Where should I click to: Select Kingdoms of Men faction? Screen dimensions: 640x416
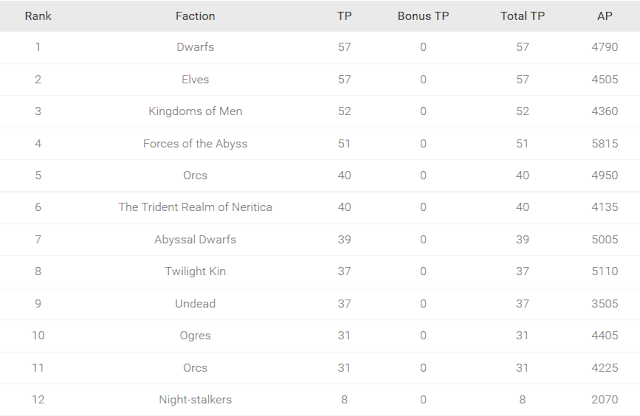[195, 111]
